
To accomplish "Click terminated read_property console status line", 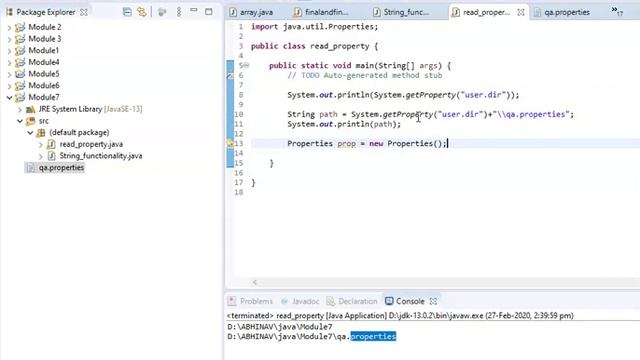I will [400, 316].
